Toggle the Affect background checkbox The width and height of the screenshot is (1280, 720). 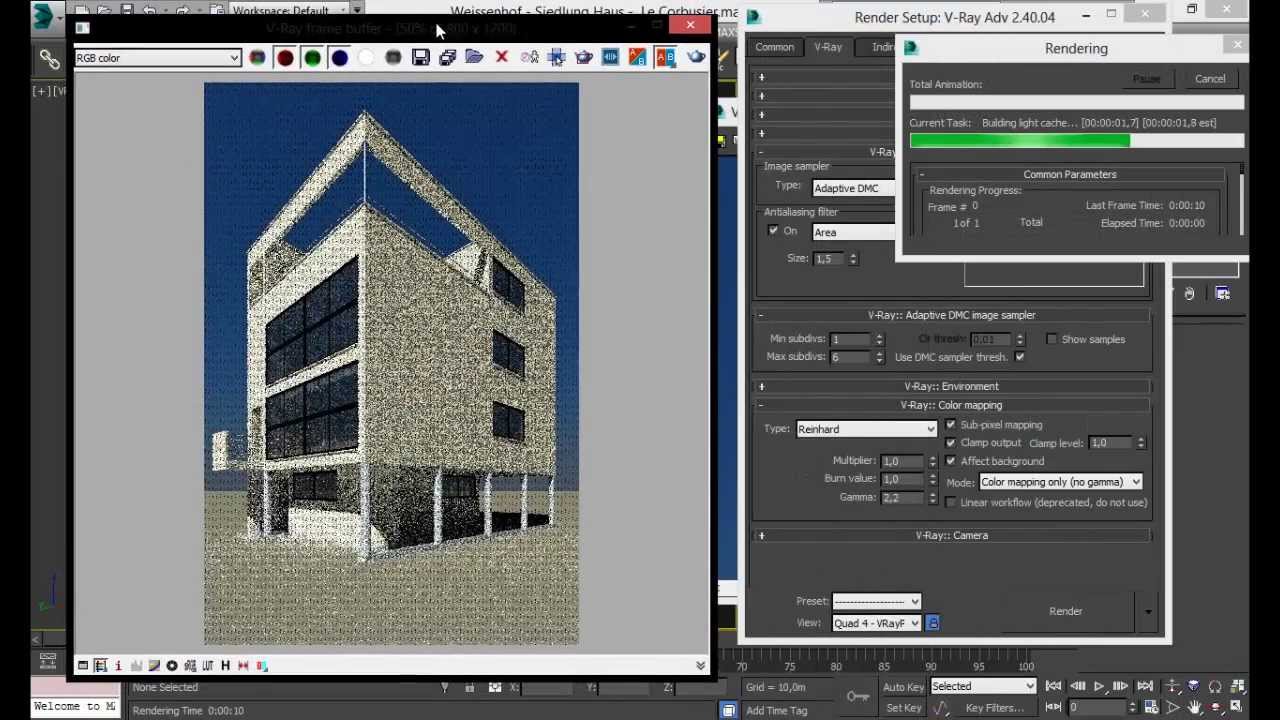pyautogui.click(x=950, y=461)
